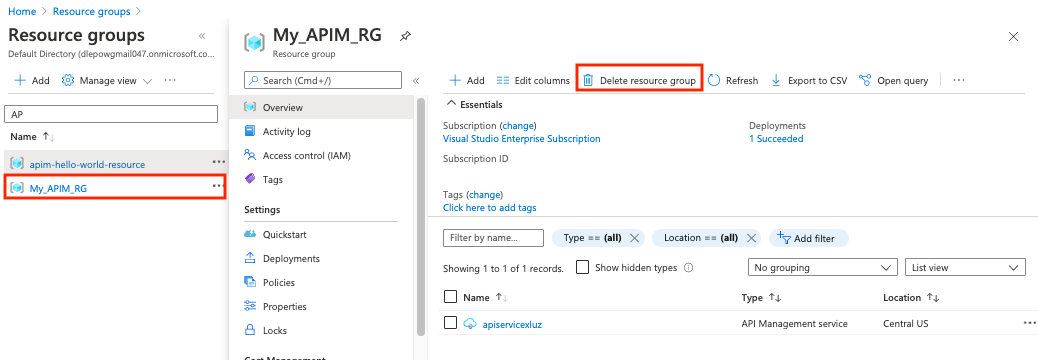Click the Access control people icon

point(250,156)
